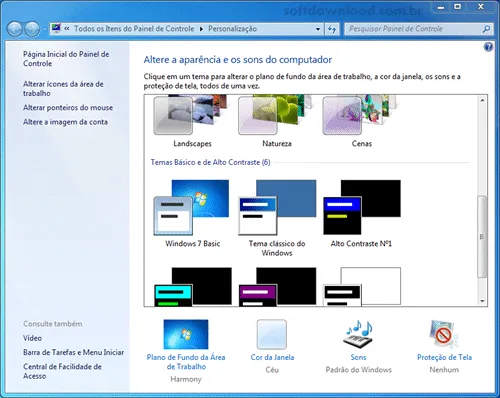Open Plano de Fundo da Área de Trabalho icon
This screenshot has width=500, height=398.
click(186, 334)
